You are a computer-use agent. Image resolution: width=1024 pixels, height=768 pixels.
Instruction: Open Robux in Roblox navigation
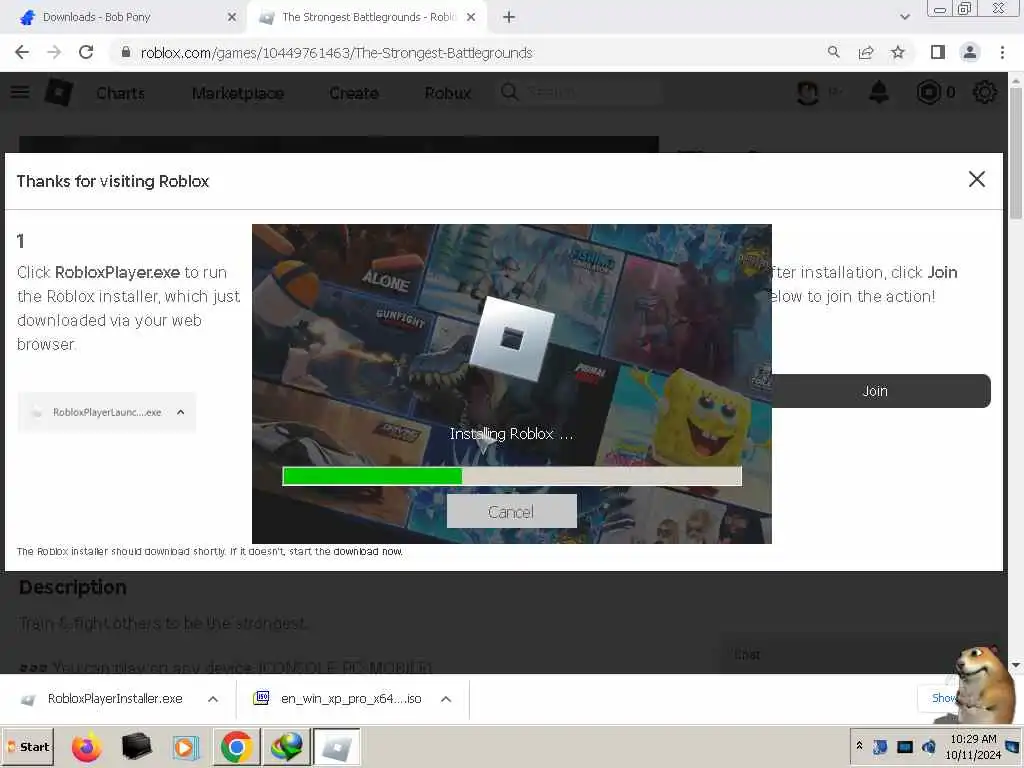pos(447,93)
